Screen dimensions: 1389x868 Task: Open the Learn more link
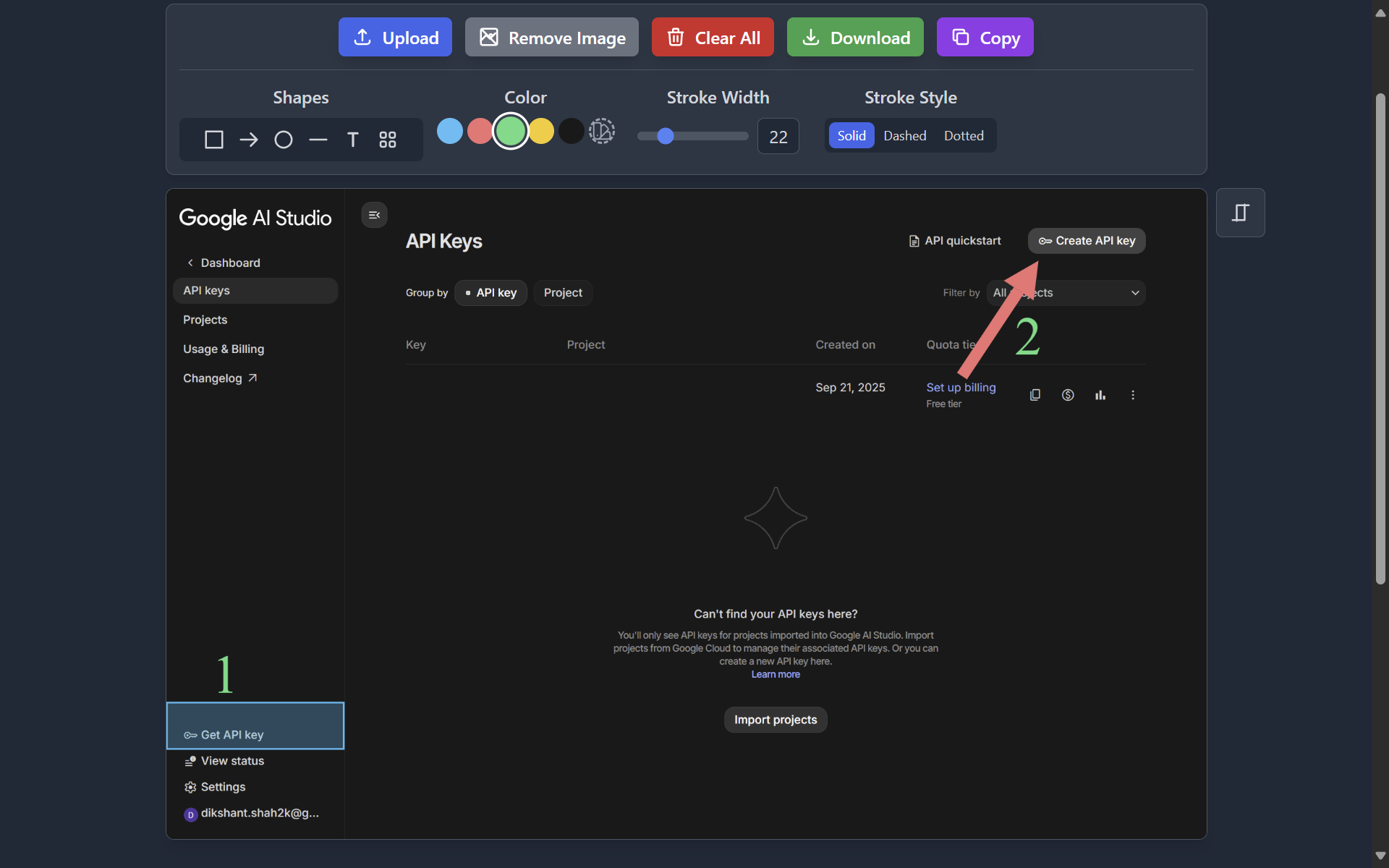[775, 673]
